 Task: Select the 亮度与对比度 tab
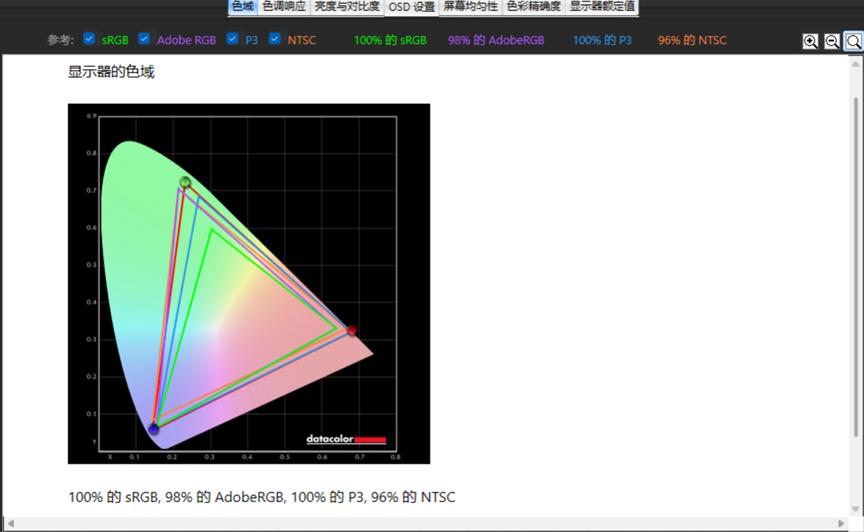[x=347, y=6]
